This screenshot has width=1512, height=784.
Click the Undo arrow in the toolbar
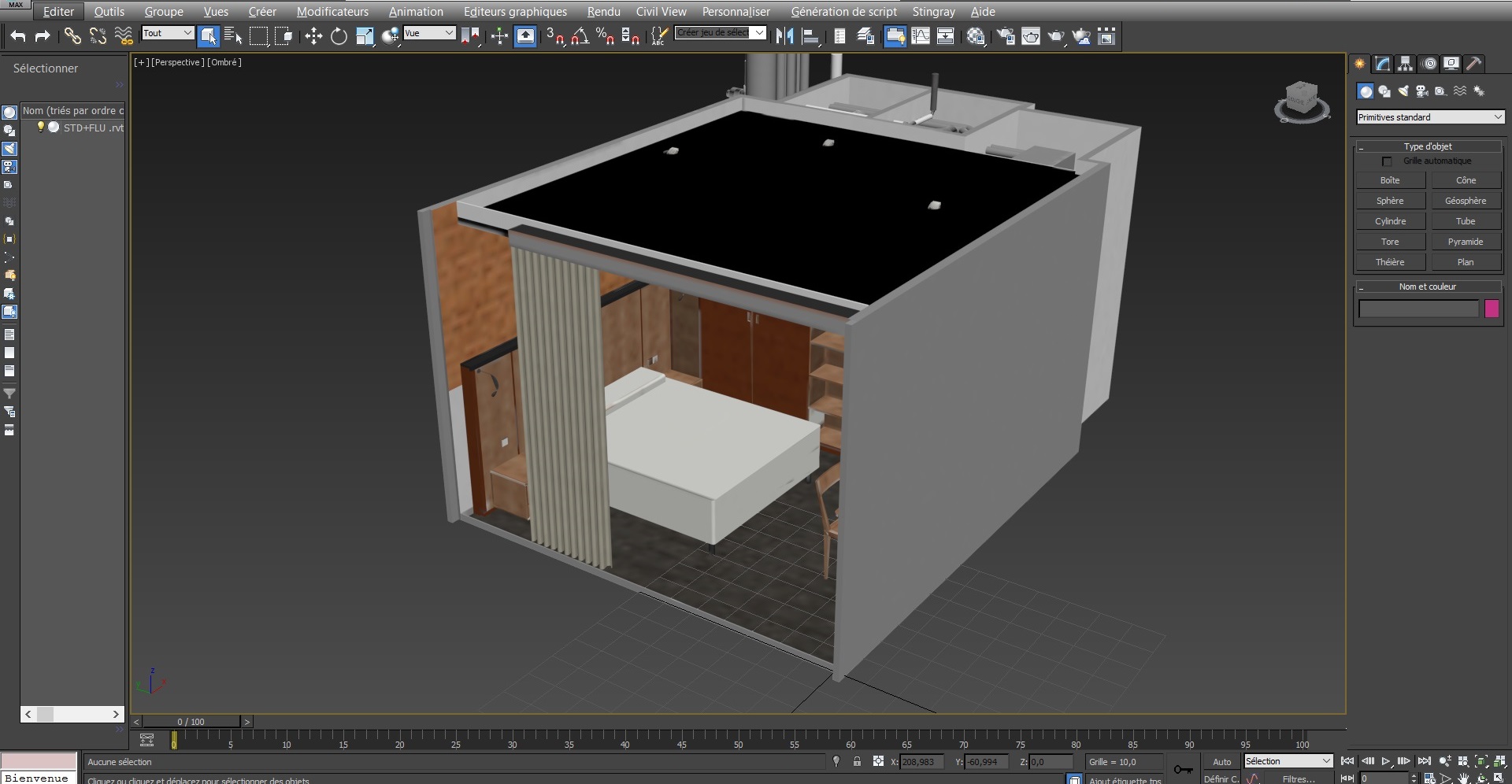point(18,35)
